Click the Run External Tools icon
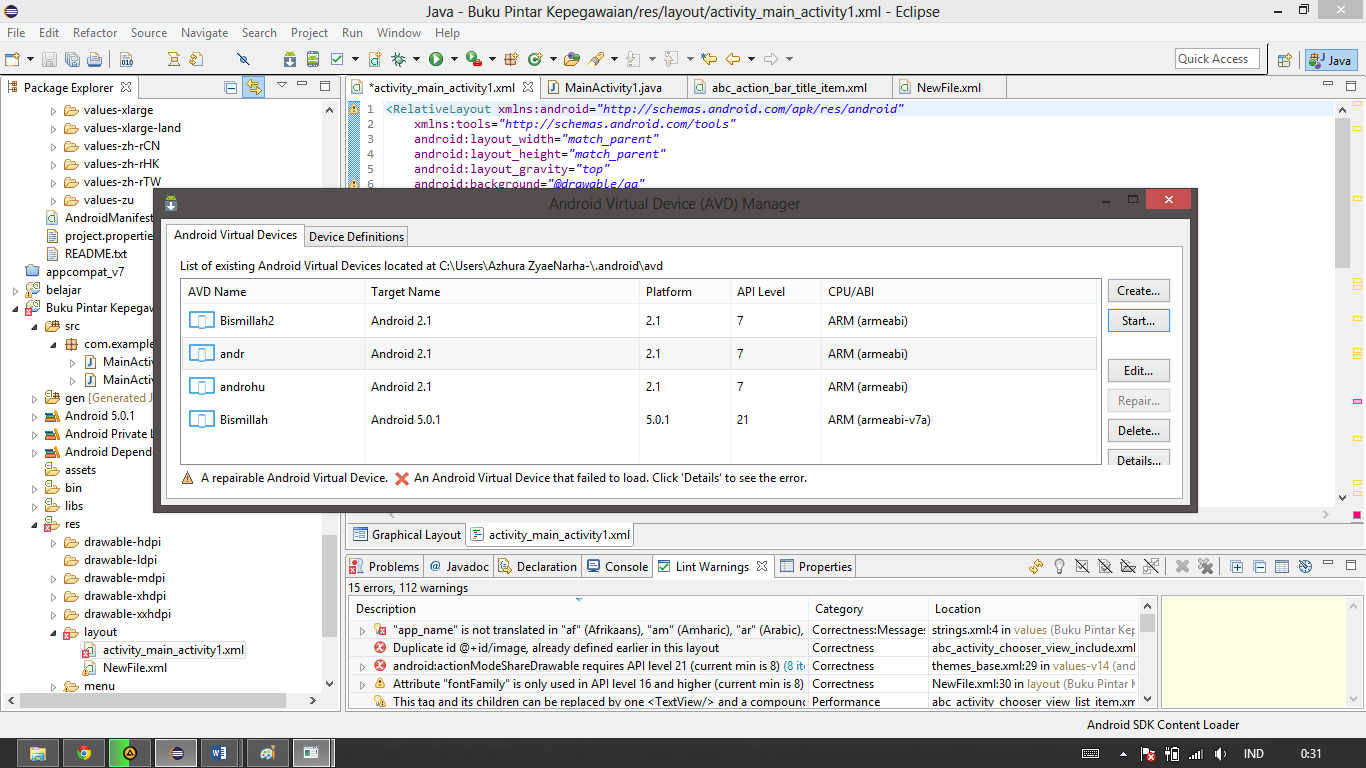The image size is (1366, 768). click(473, 59)
